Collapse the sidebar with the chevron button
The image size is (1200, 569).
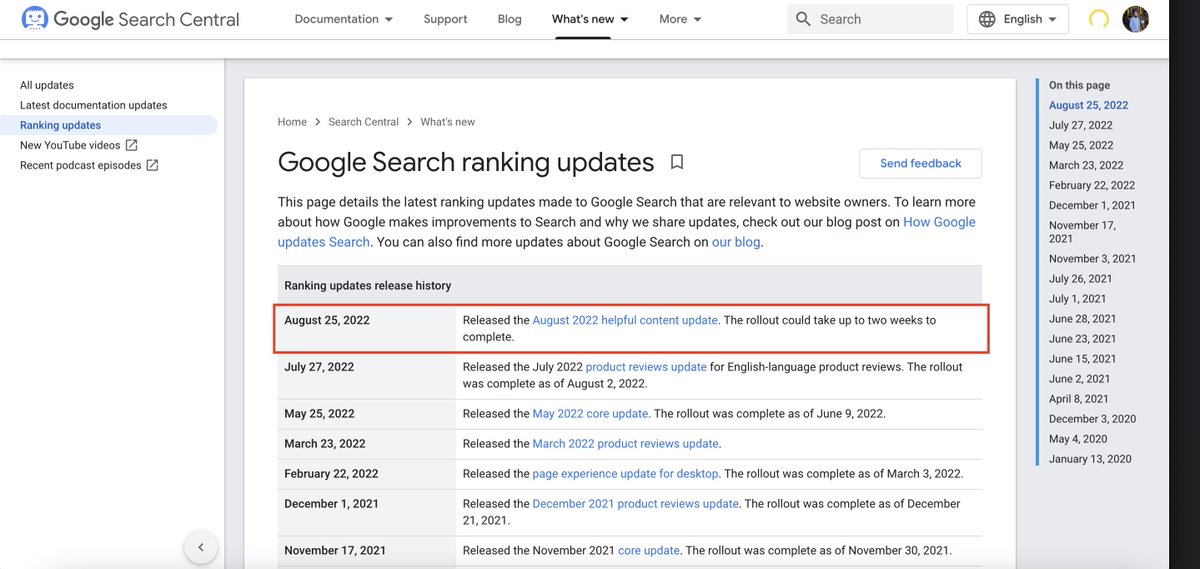[x=201, y=547]
